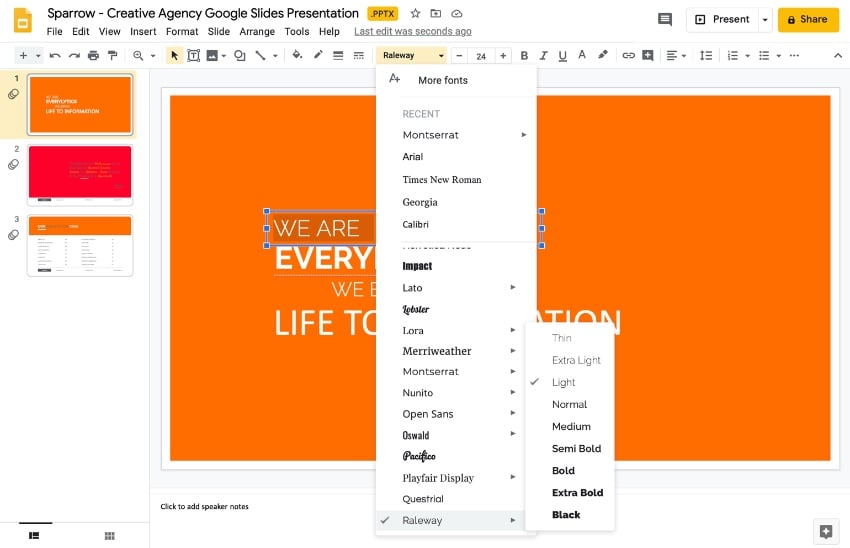This screenshot has height=548, width=850.
Task: Open comment history icon
Action: (664, 19)
